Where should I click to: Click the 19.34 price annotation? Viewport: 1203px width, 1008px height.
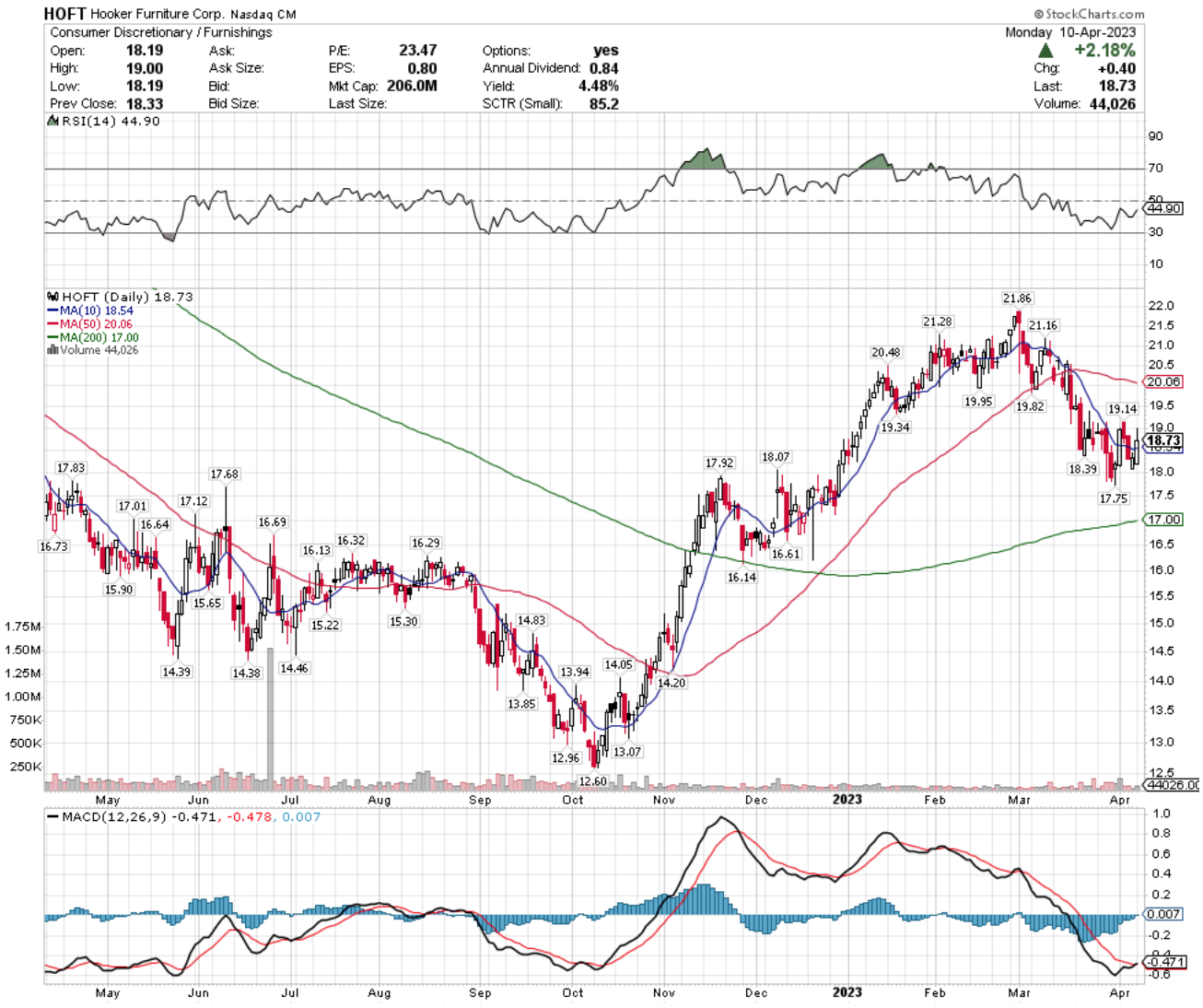tap(895, 428)
